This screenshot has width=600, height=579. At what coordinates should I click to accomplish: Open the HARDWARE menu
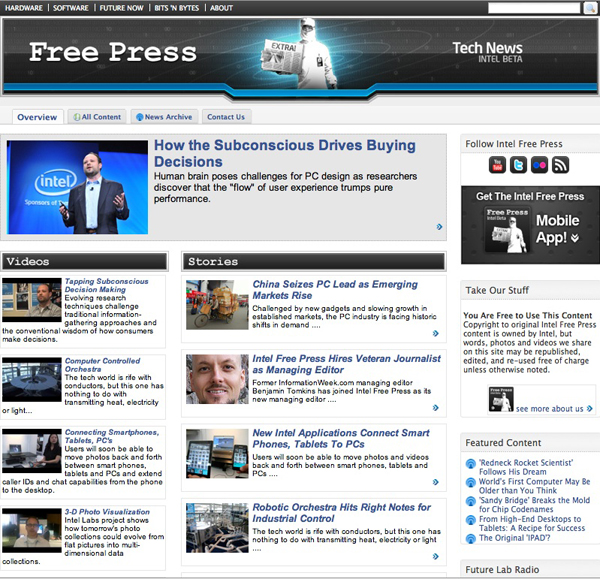click(x=24, y=8)
